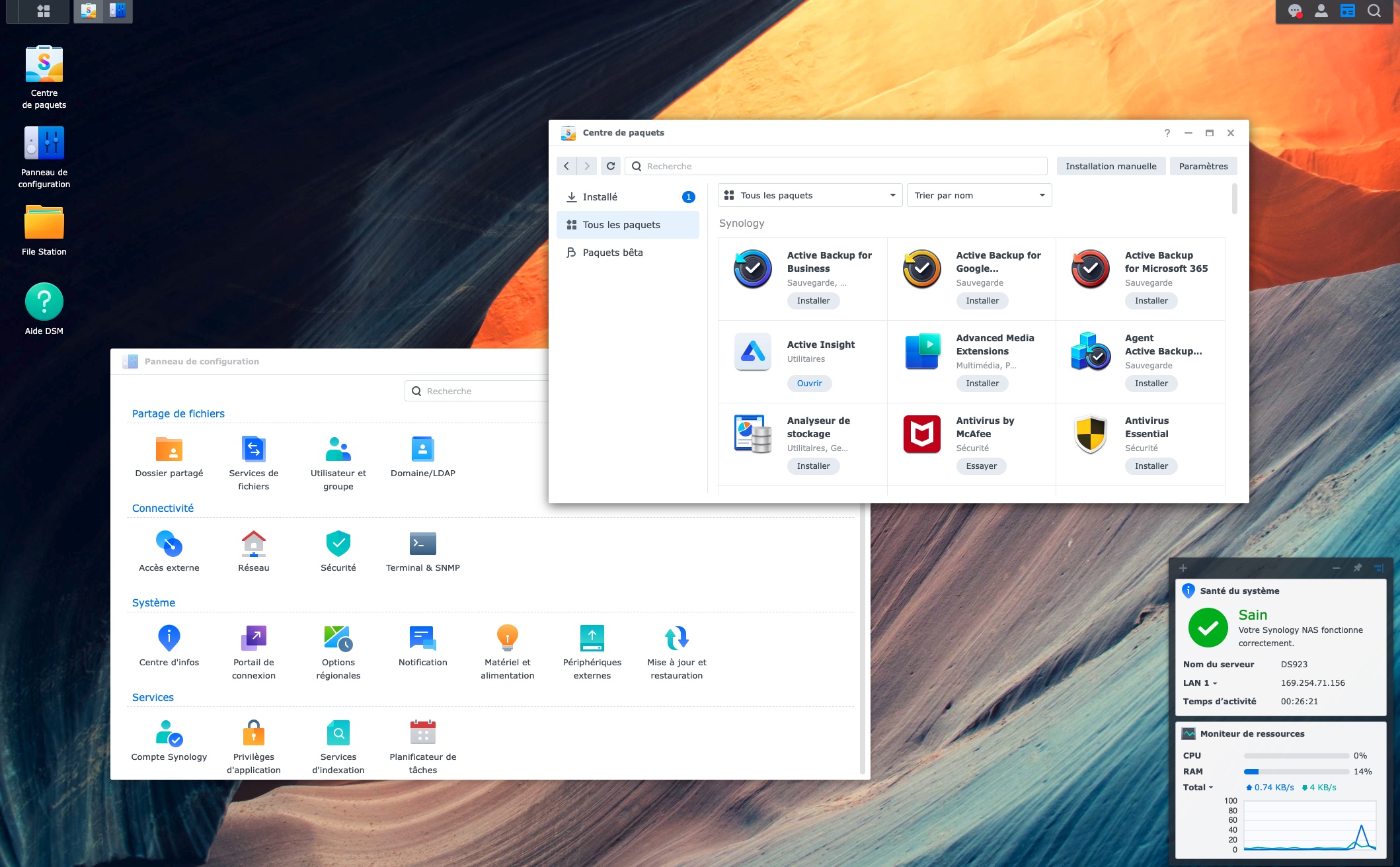
Task: Expand the Trier par nom sort dropdown
Action: pos(980,195)
